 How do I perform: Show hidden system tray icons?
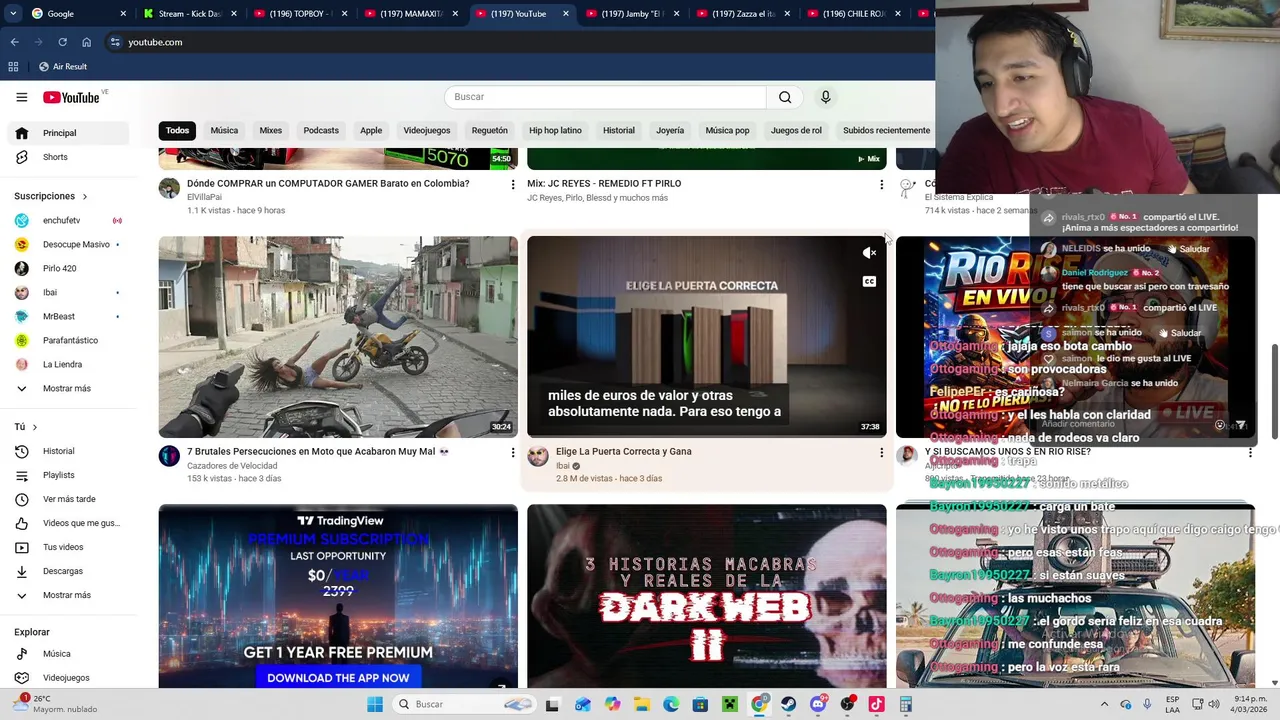click(x=1104, y=704)
